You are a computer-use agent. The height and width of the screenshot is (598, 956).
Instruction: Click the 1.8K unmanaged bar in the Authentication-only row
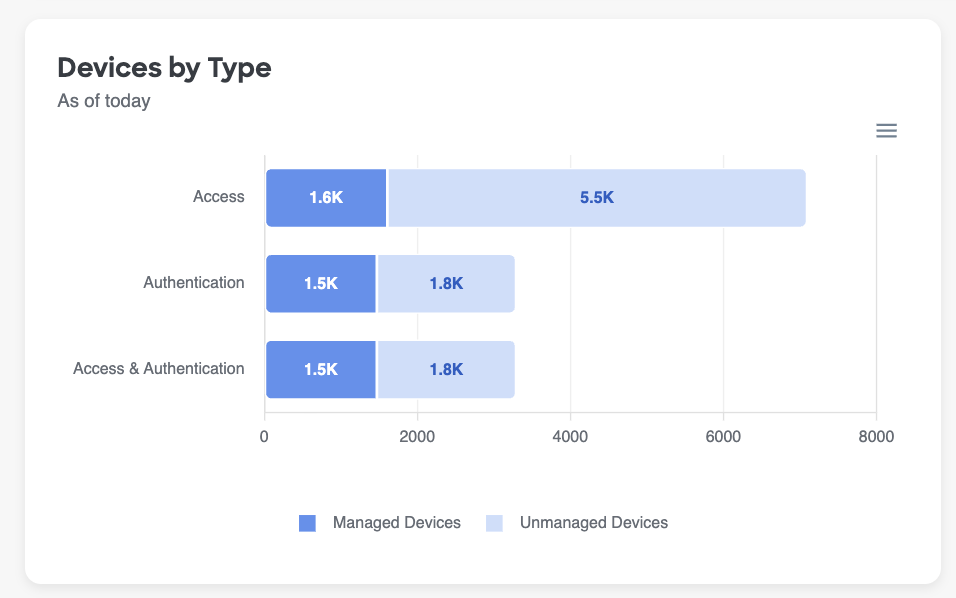(446, 284)
